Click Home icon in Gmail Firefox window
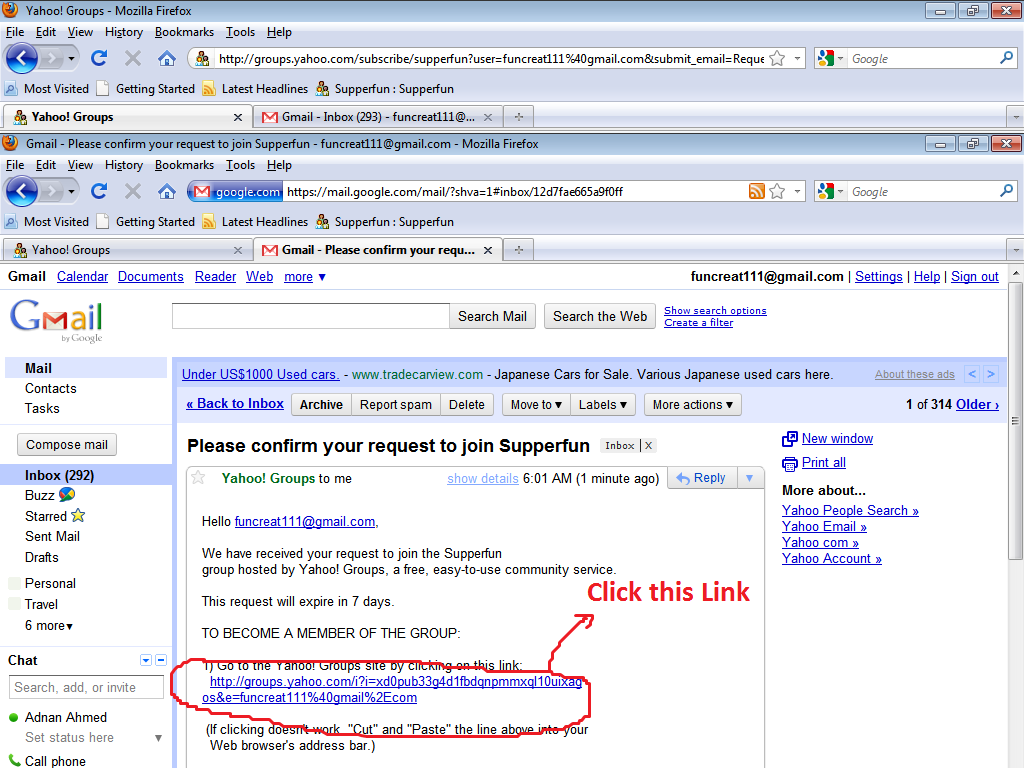 [167, 191]
